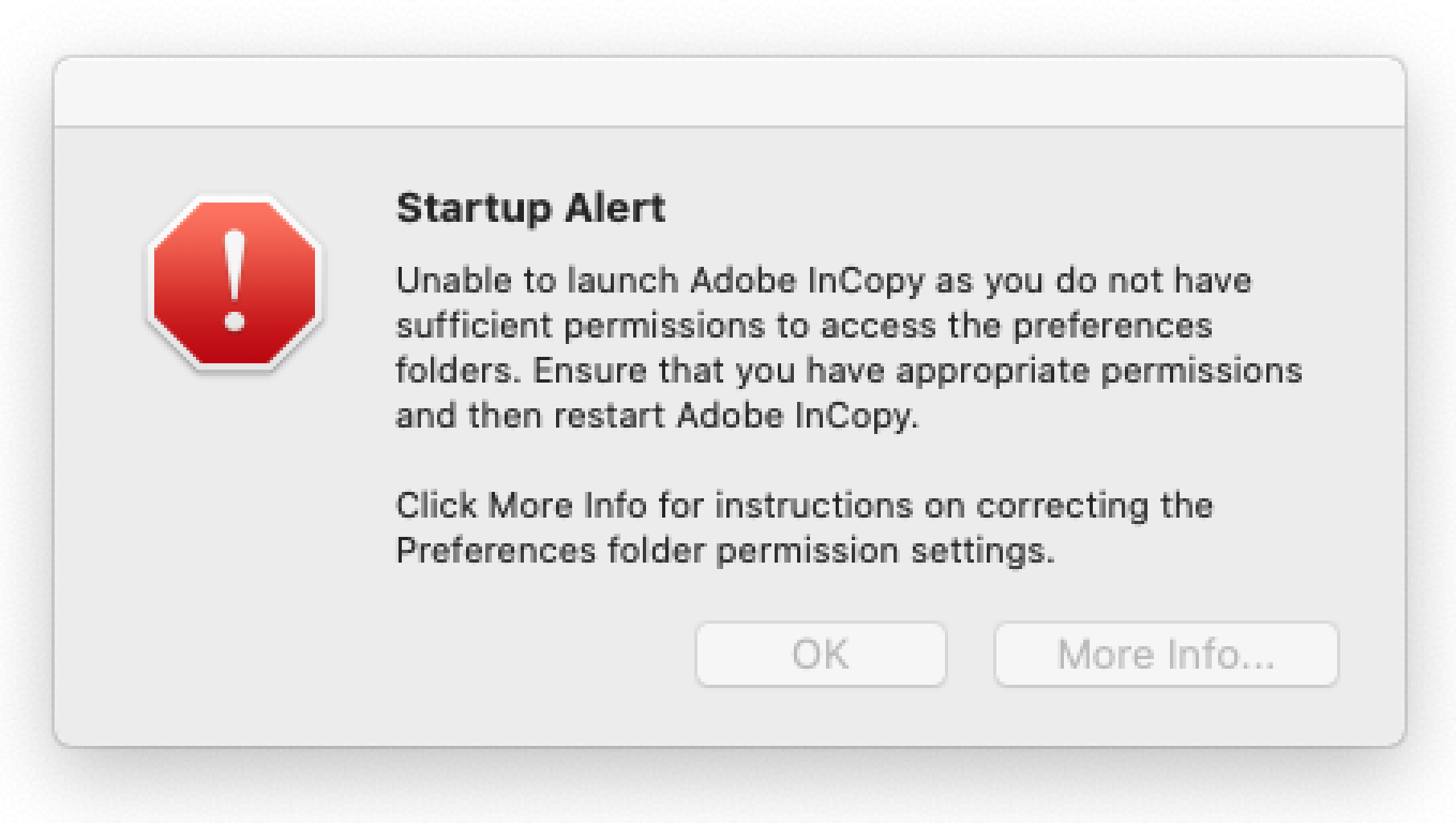Click the red octagon alert icon
Viewport: 1456px width, 823px height.
(x=235, y=283)
